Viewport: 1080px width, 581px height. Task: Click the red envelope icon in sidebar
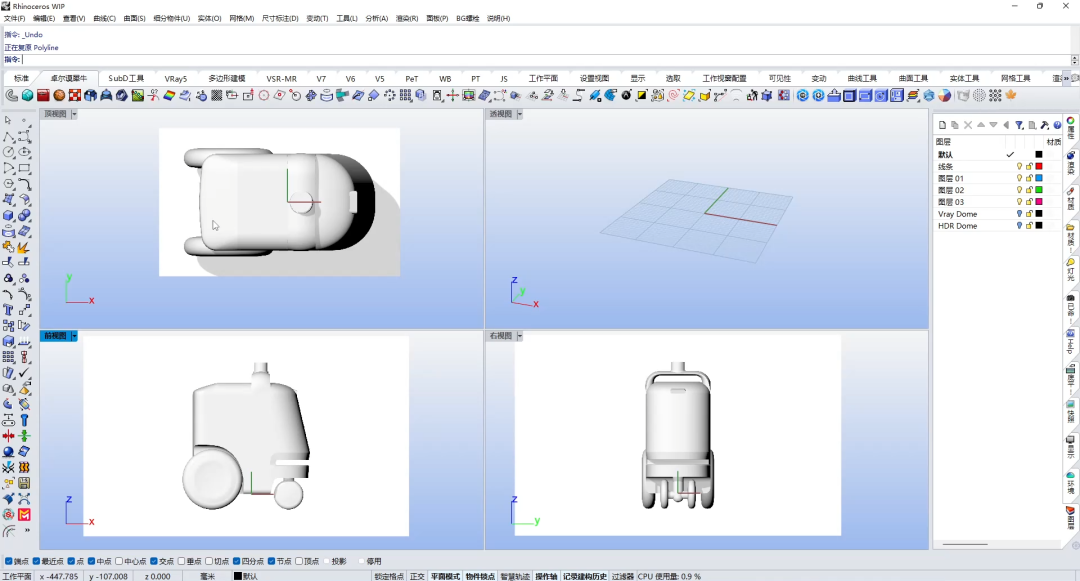click(x=24, y=515)
